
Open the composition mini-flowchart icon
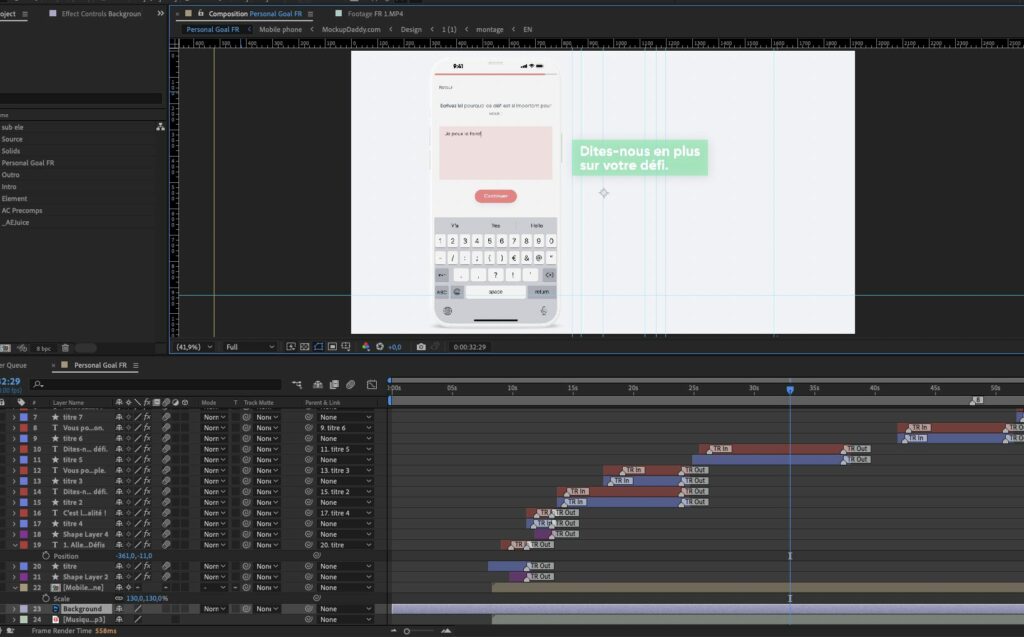click(x=298, y=384)
